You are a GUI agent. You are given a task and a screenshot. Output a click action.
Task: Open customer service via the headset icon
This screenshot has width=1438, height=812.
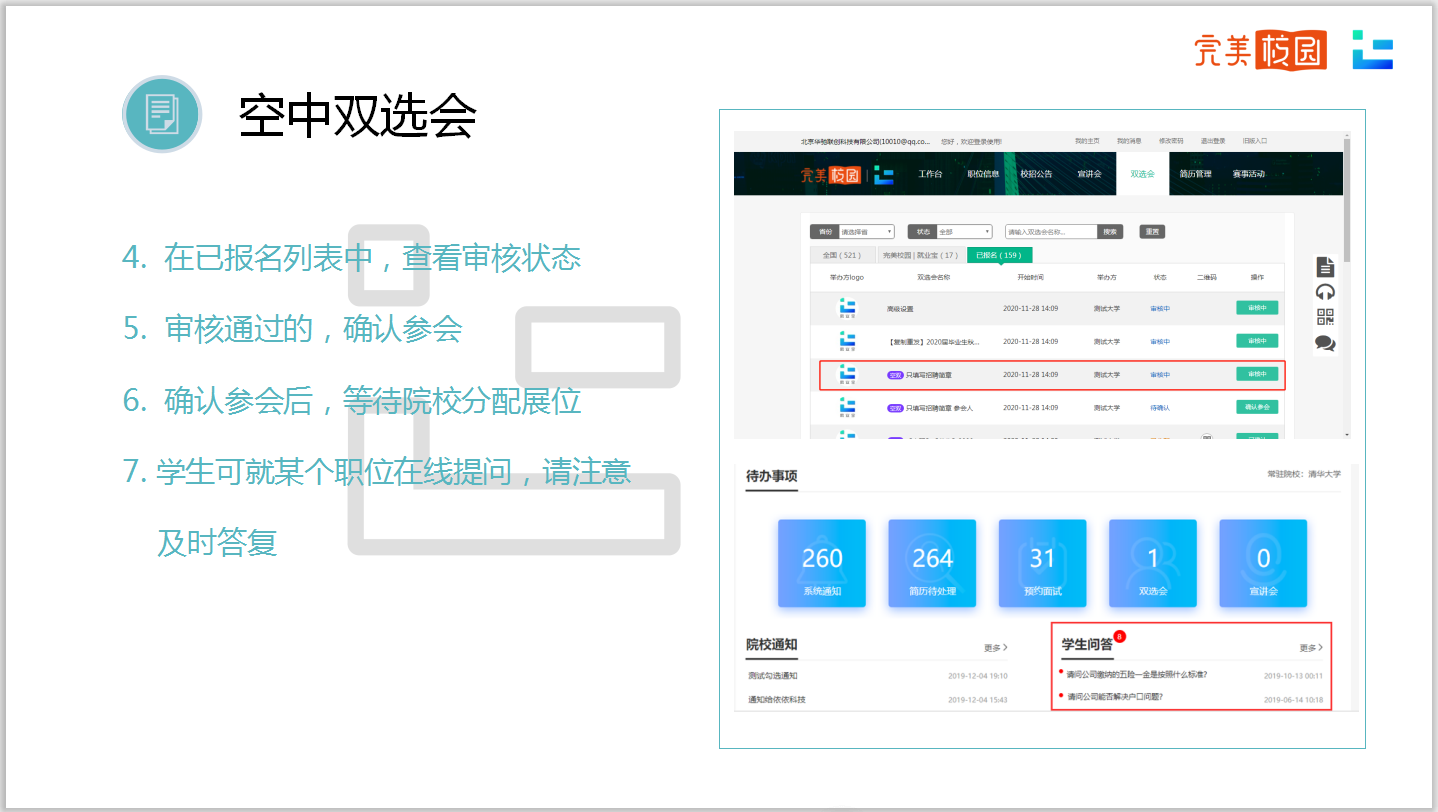(x=1325, y=292)
